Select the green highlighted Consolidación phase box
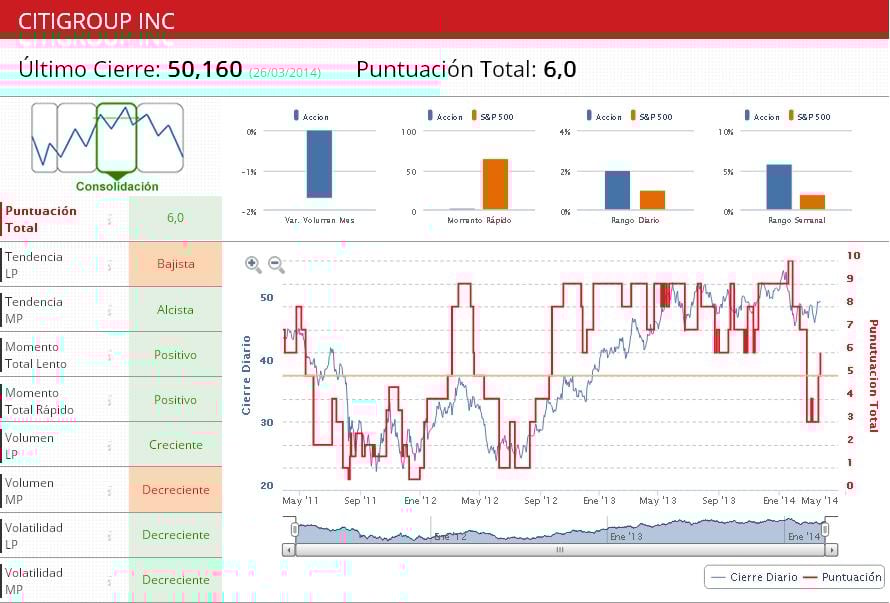 (116, 137)
